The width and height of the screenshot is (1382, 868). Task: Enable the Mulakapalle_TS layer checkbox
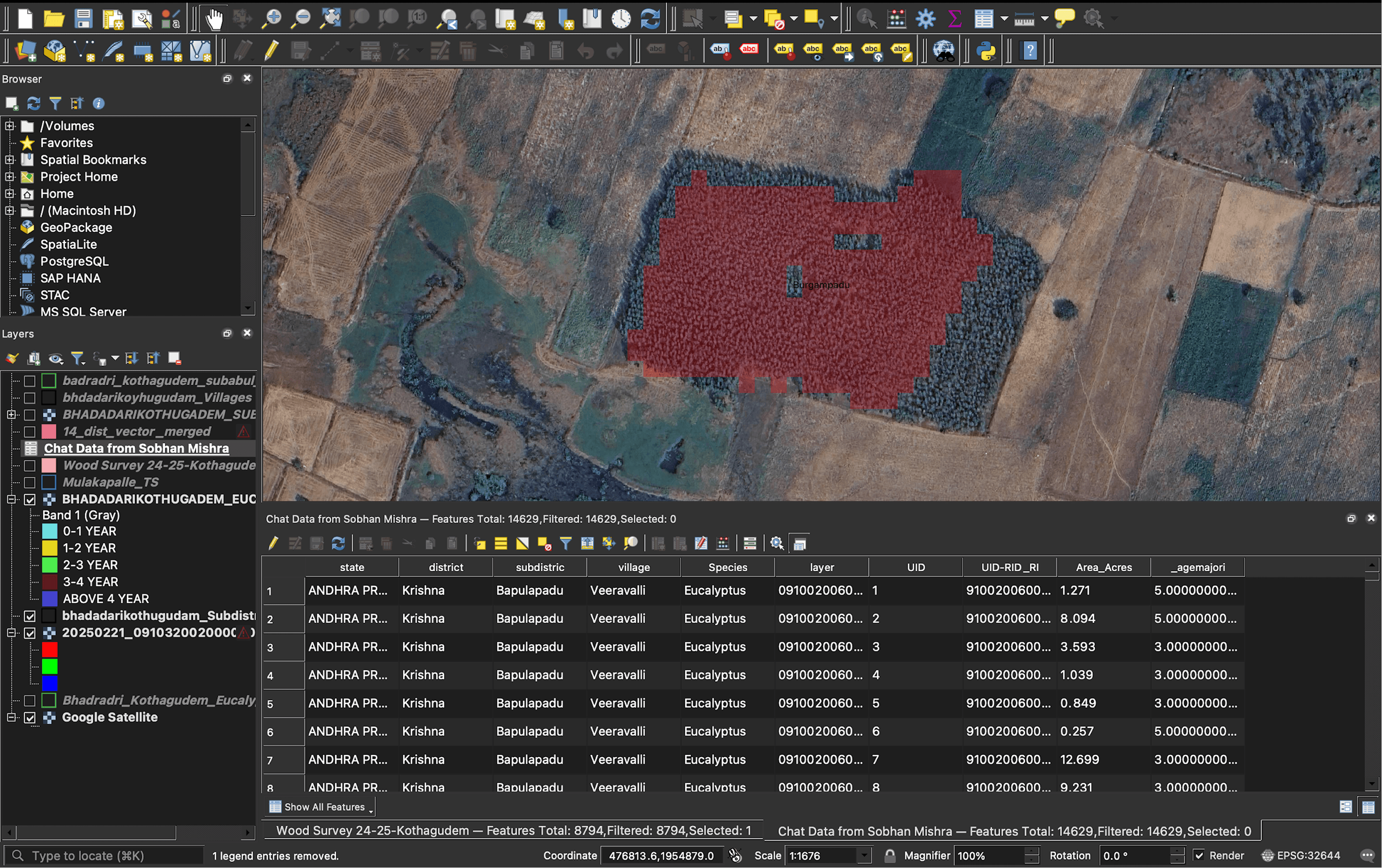point(30,482)
